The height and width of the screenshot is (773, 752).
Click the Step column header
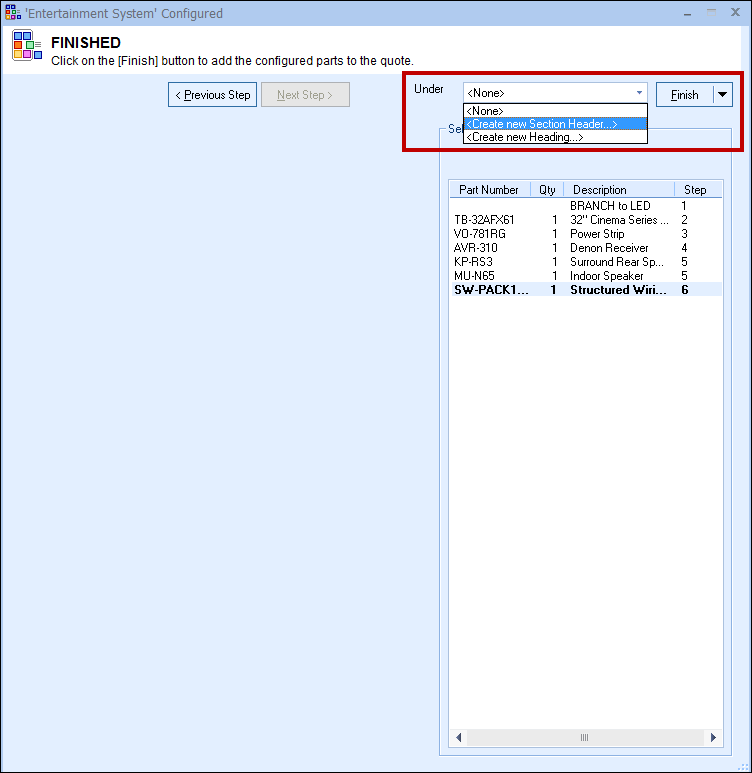pyautogui.click(x=695, y=190)
